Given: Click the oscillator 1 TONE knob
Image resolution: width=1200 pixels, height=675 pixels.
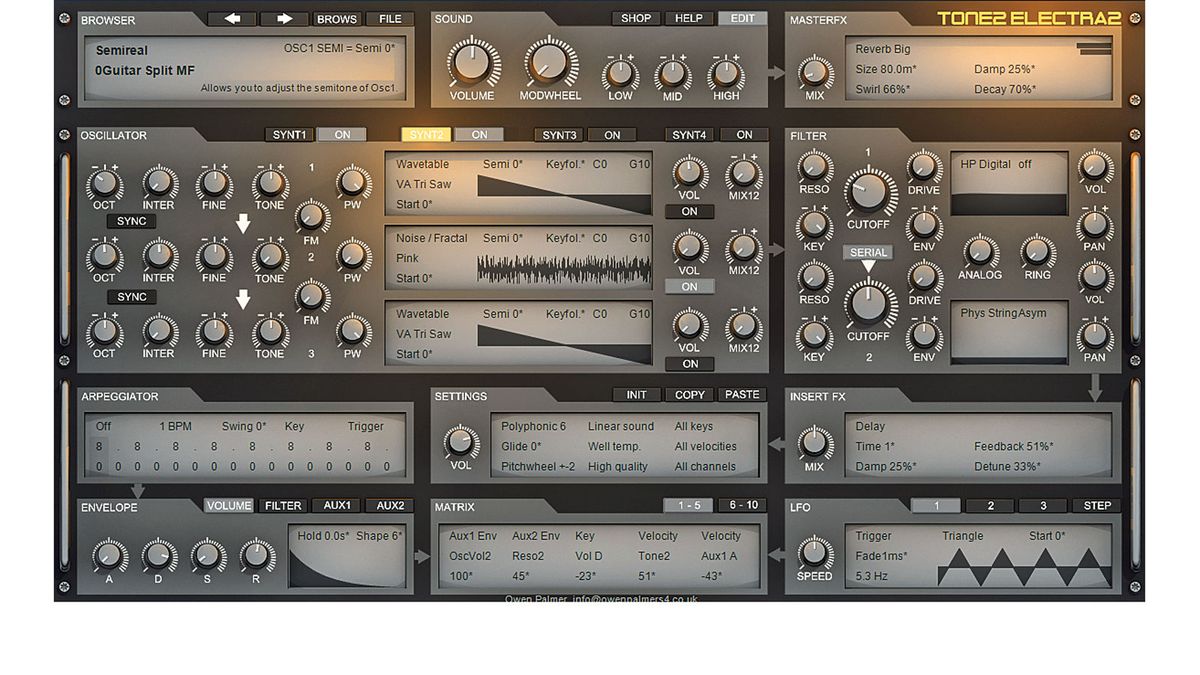Looking at the screenshot, I should click(269, 182).
